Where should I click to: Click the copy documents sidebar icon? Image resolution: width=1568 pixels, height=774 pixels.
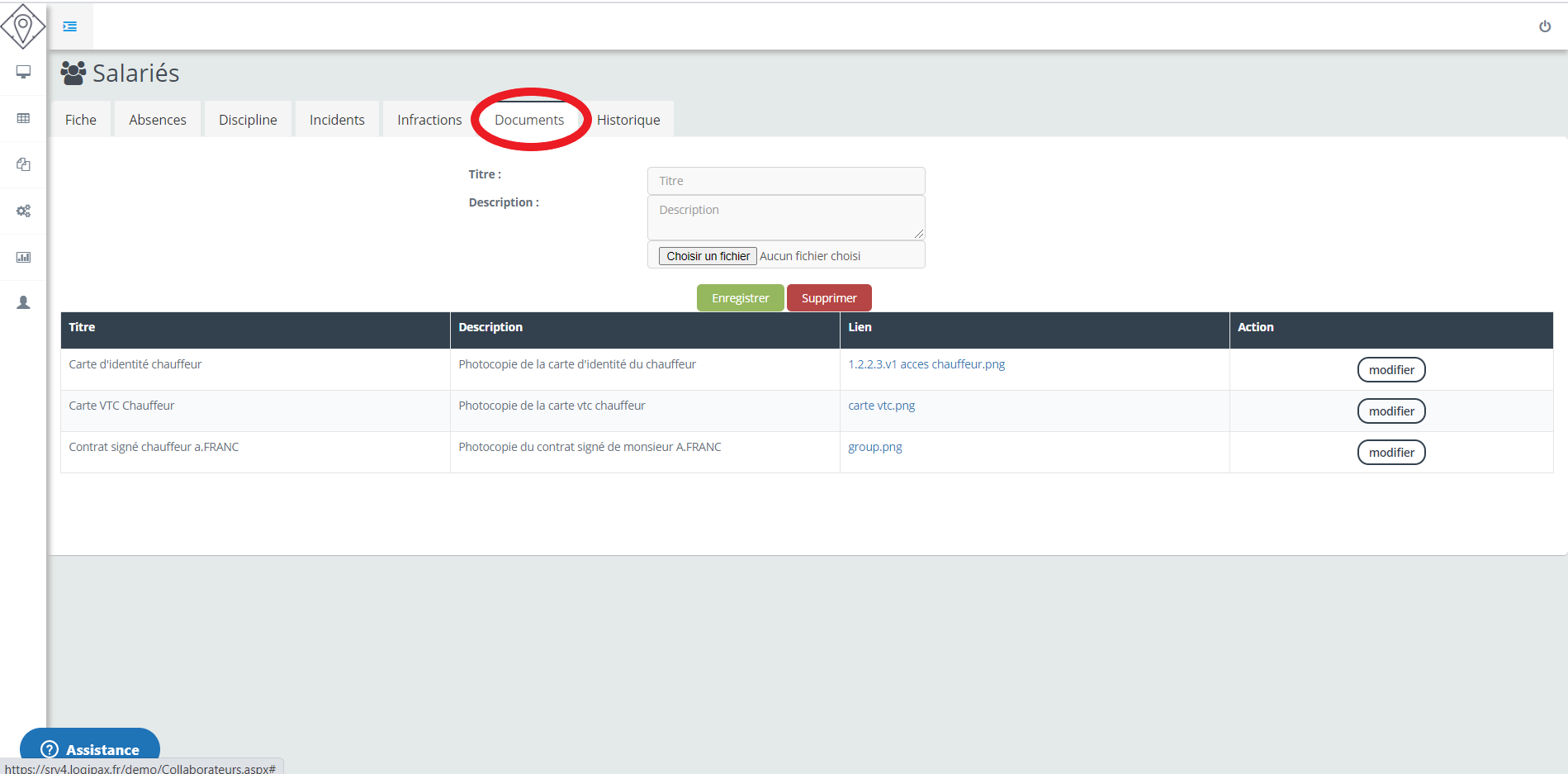(23, 164)
